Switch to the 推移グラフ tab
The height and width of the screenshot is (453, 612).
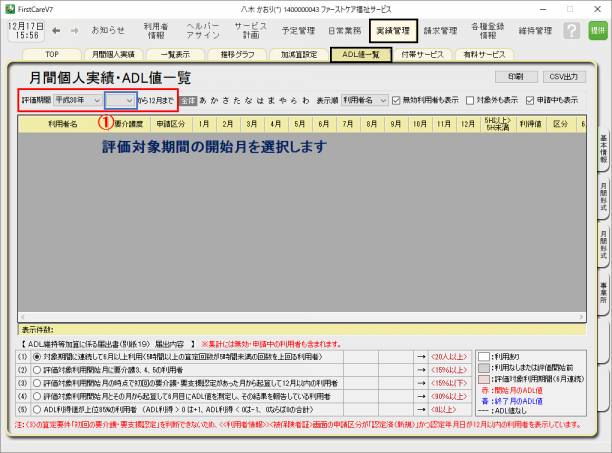tap(238, 54)
